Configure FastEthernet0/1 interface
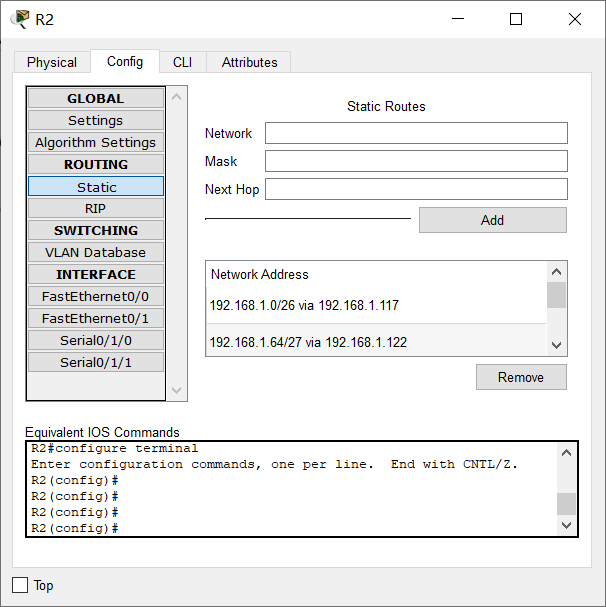 (x=96, y=319)
